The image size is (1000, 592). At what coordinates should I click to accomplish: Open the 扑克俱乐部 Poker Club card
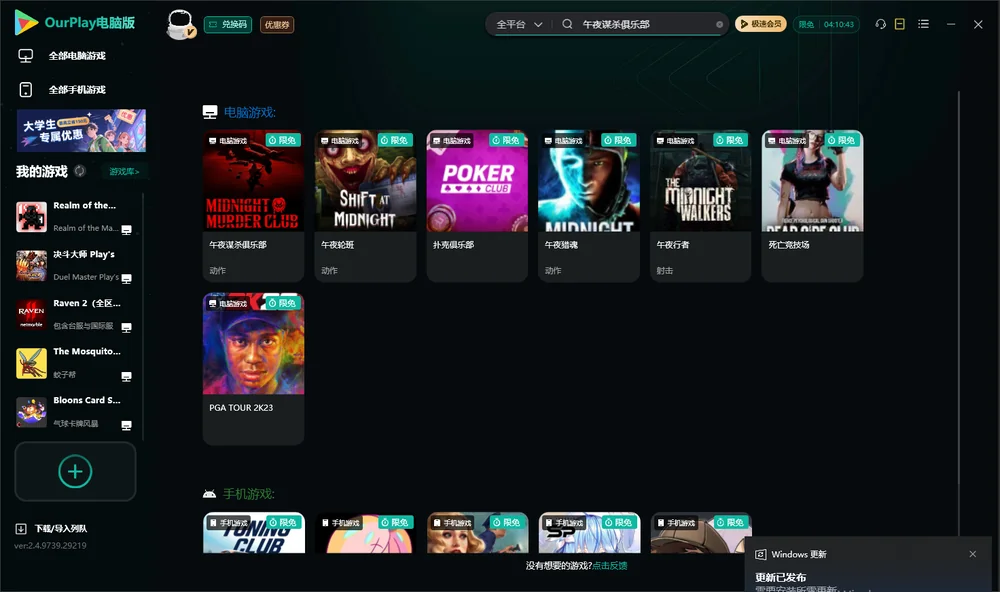tap(477, 205)
